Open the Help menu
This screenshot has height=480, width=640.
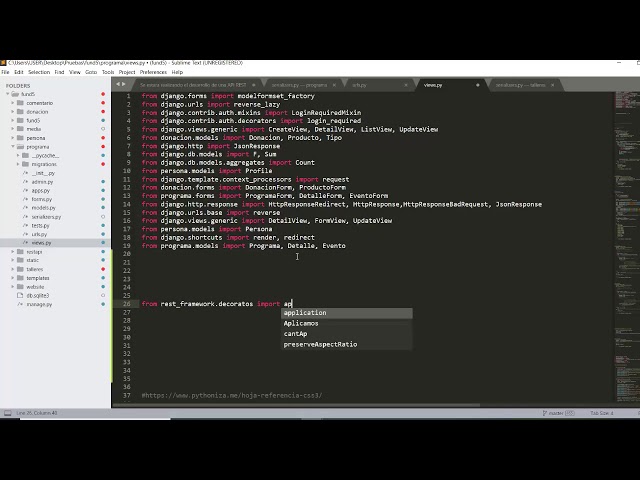point(177,72)
